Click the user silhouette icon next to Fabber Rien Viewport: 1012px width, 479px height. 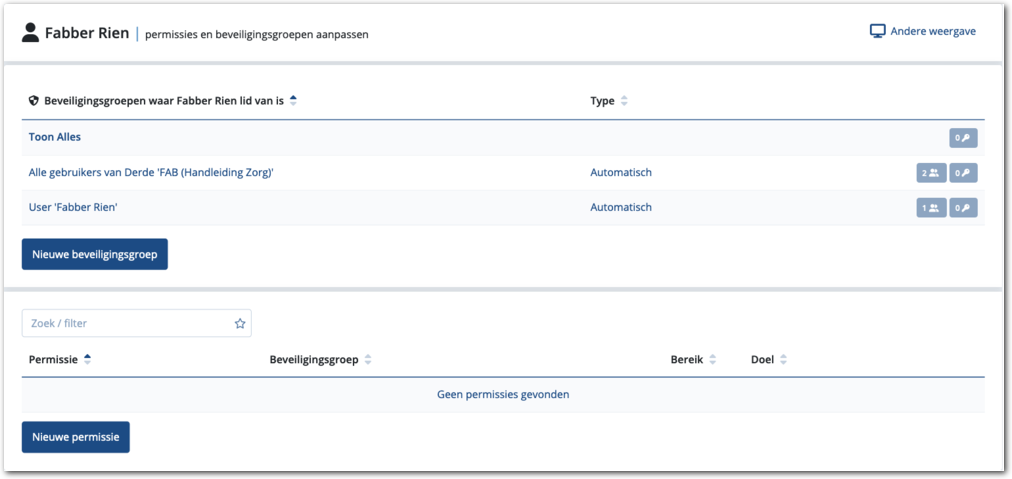pos(31,33)
